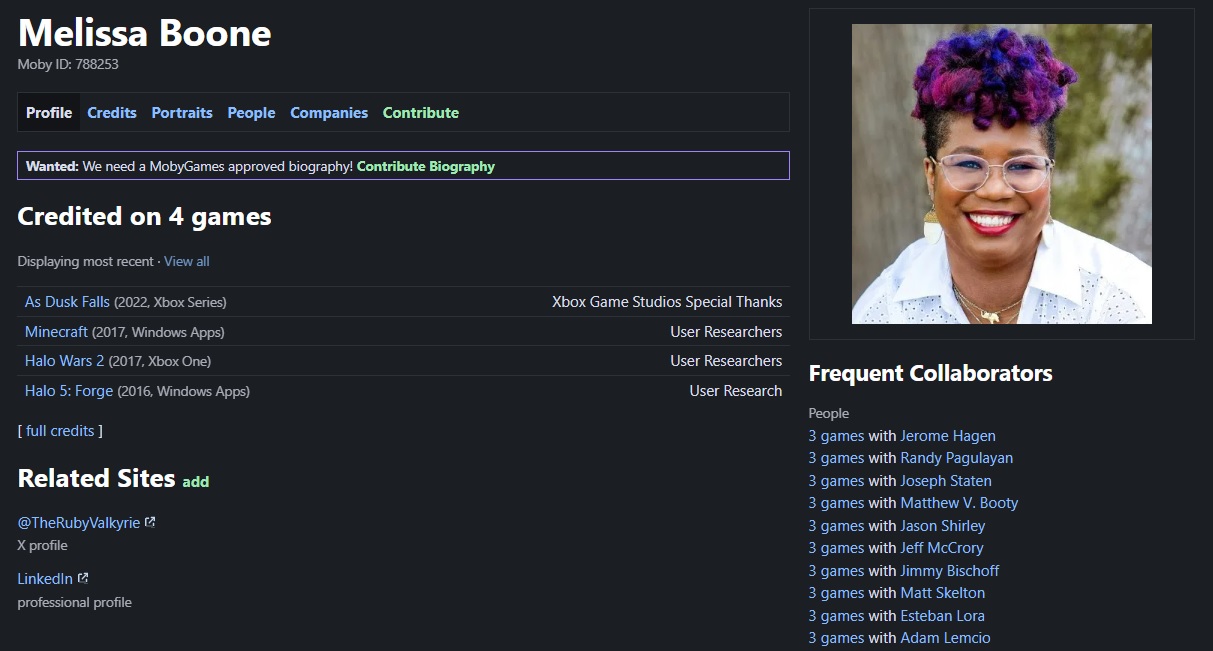Open the Minecraft game link
The height and width of the screenshot is (651, 1213).
[x=56, y=332]
